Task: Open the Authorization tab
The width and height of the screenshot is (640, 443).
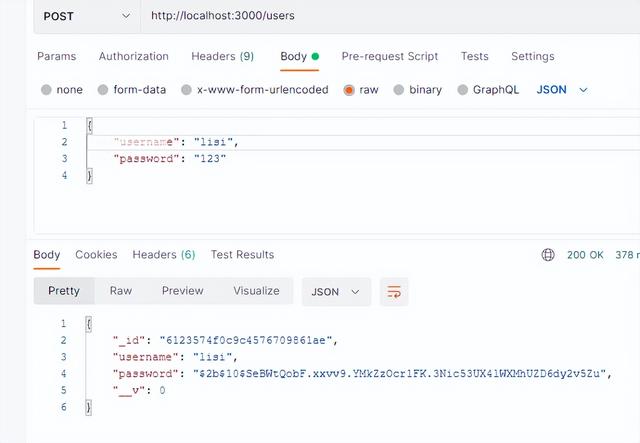Action: (133, 56)
